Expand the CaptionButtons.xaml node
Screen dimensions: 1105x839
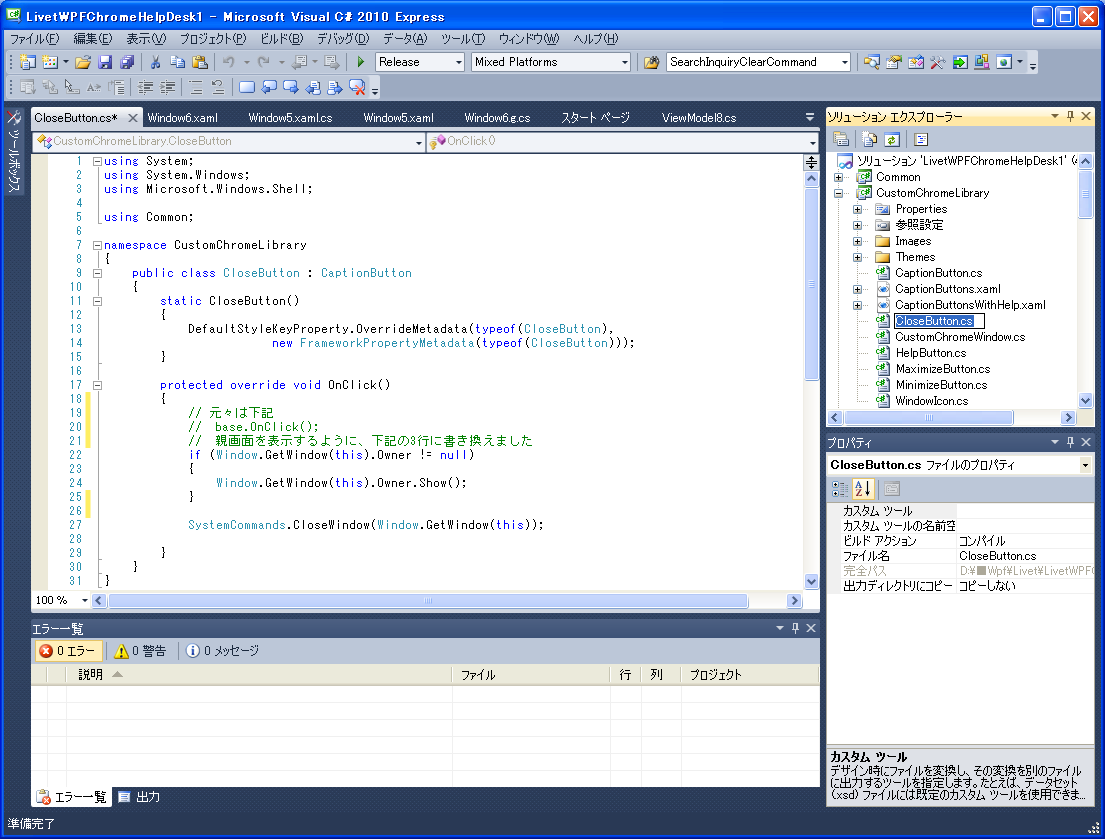[x=857, y=289]
